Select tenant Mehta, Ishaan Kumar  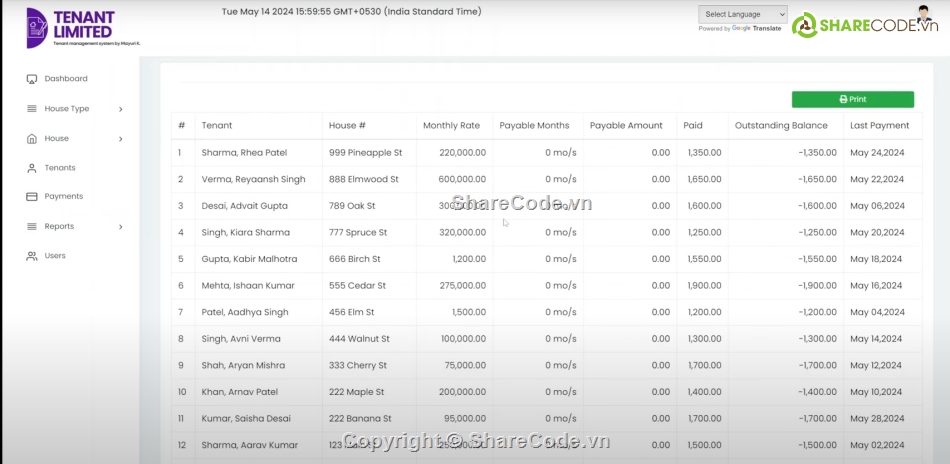248,285
